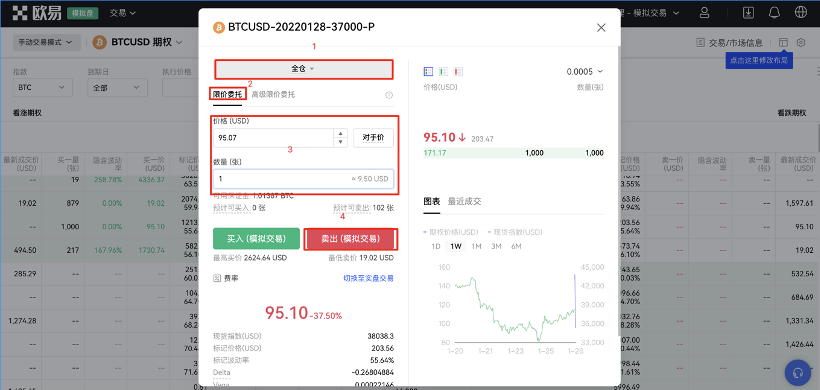This screenshot has width=820, height=390.
Task: Click the 171.17 bid price row
Action: 514,153
